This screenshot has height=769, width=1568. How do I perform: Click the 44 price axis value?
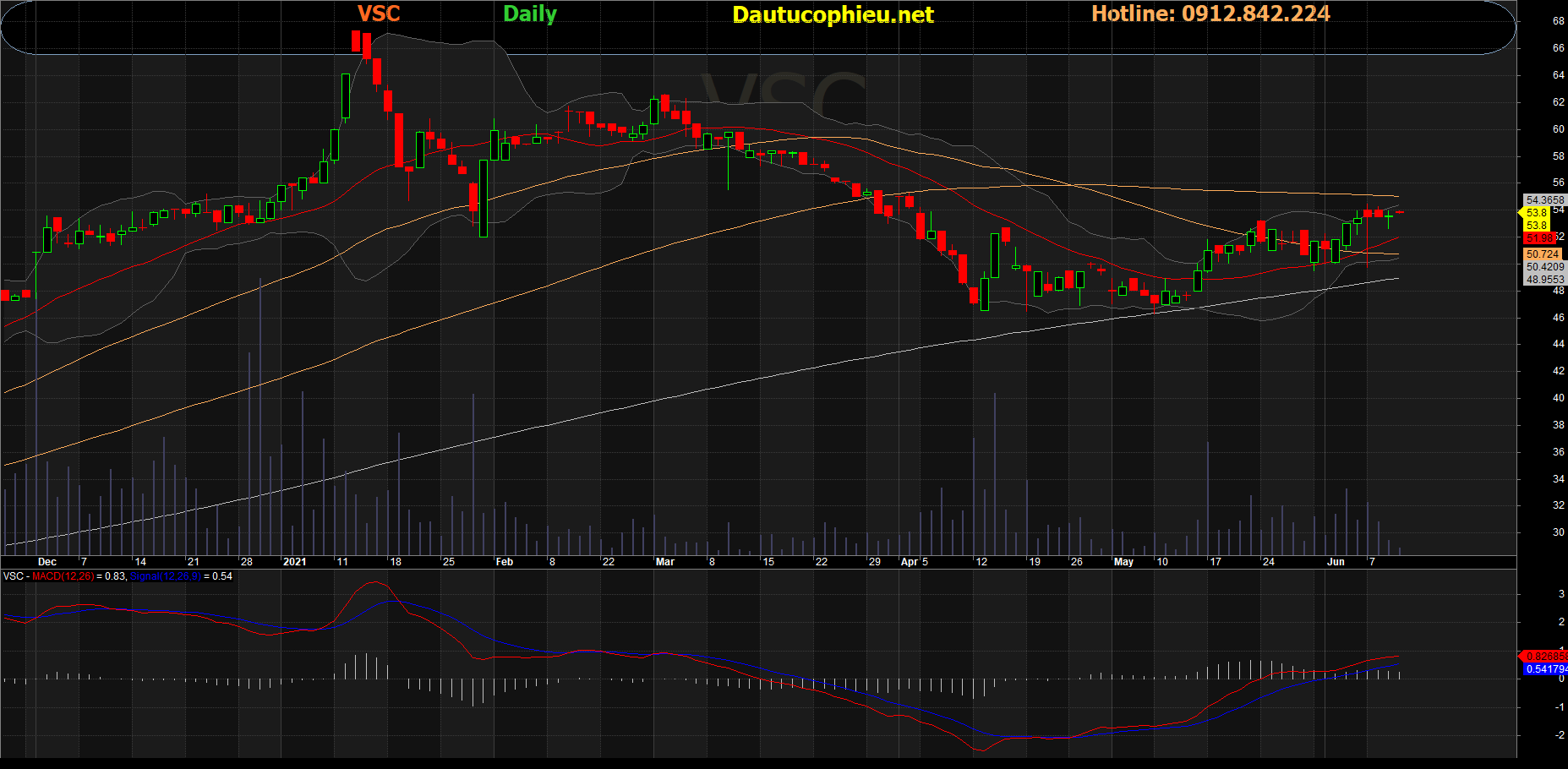(x=1559, y=344)
